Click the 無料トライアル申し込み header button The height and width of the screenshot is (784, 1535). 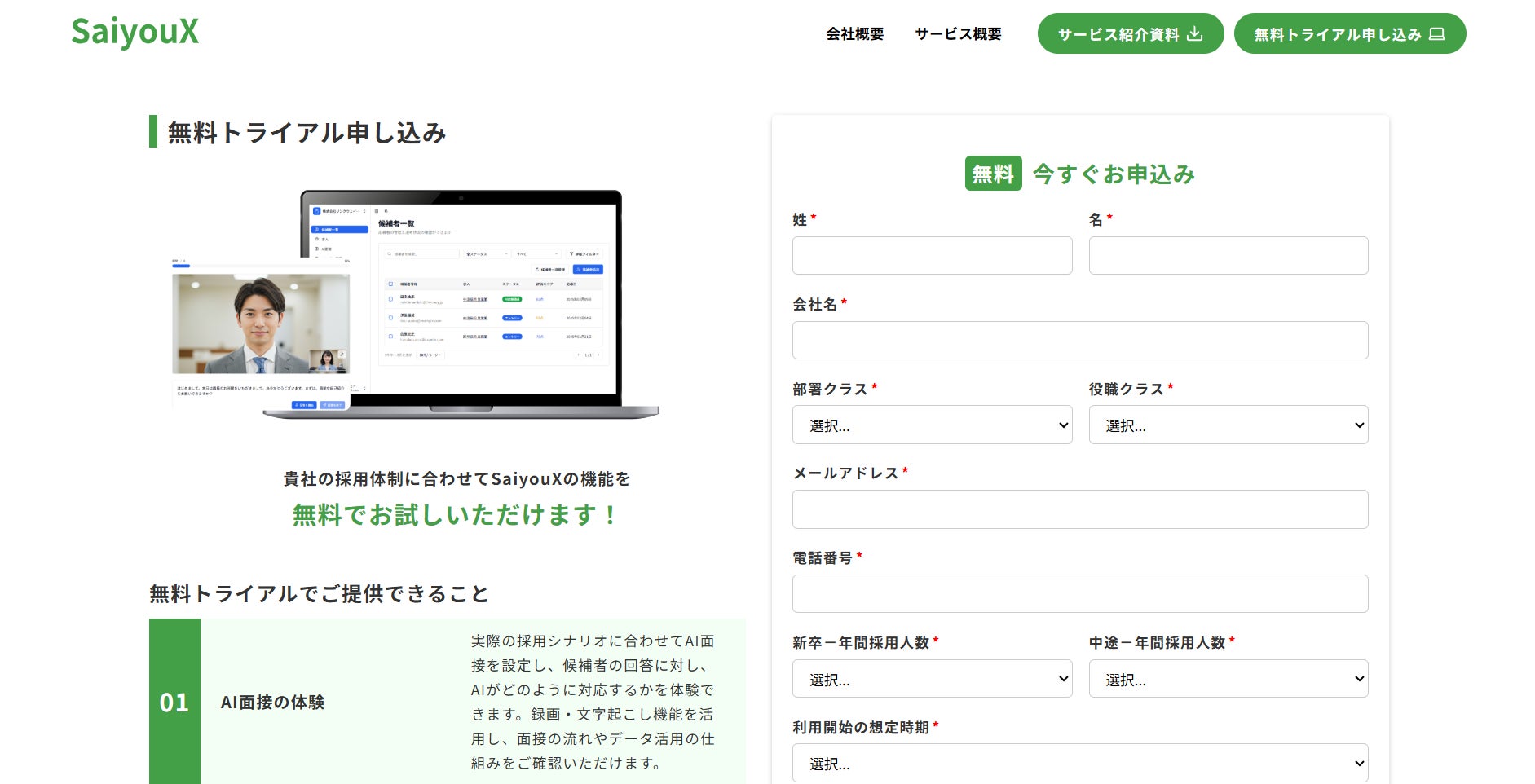pos(1350,33)
